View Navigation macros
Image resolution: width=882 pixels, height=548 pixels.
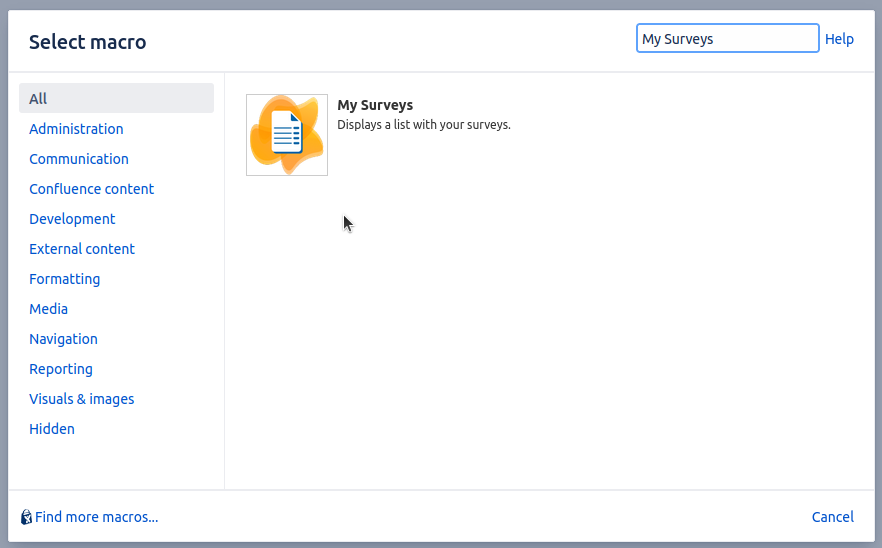click(x=63, y=339)
